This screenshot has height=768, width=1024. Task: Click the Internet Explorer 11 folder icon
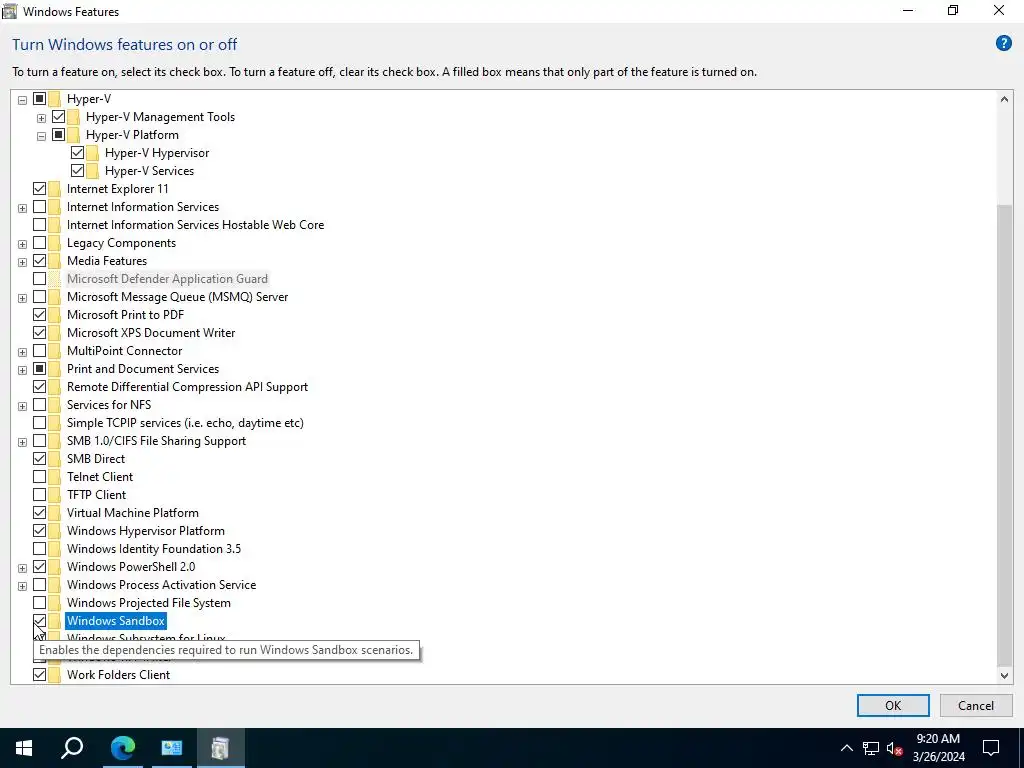point(55,189)
